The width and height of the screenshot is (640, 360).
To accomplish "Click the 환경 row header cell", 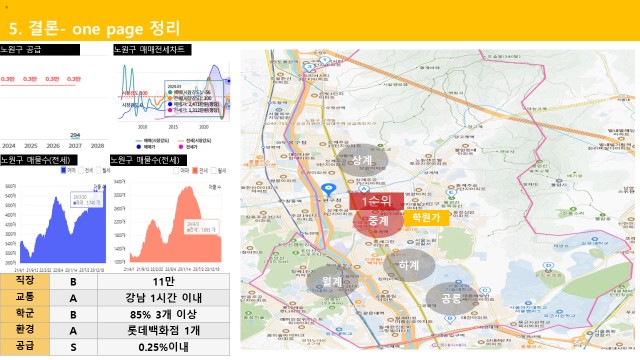I will [25, 330].
